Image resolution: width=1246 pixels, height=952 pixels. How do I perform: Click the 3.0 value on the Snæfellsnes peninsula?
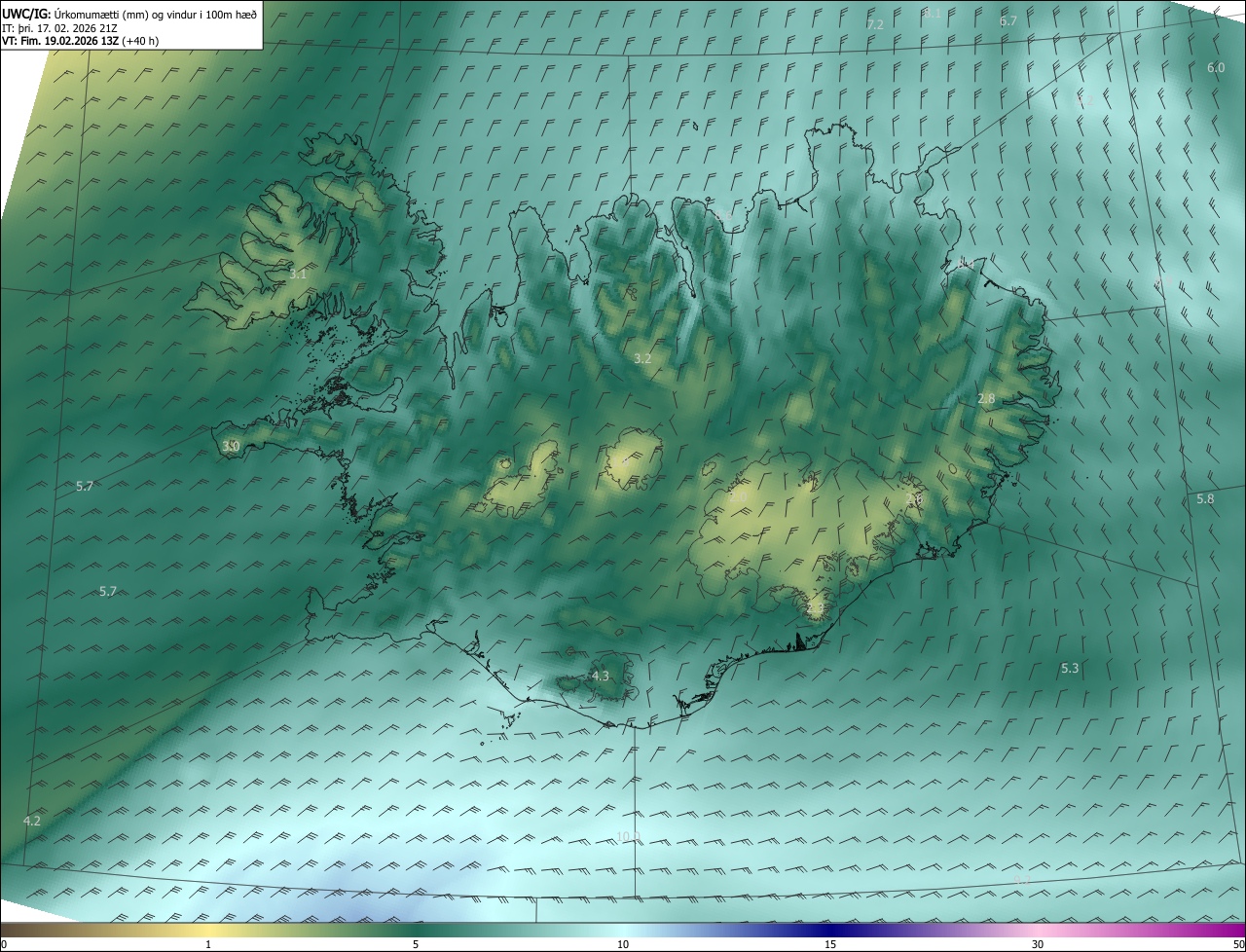231,447
